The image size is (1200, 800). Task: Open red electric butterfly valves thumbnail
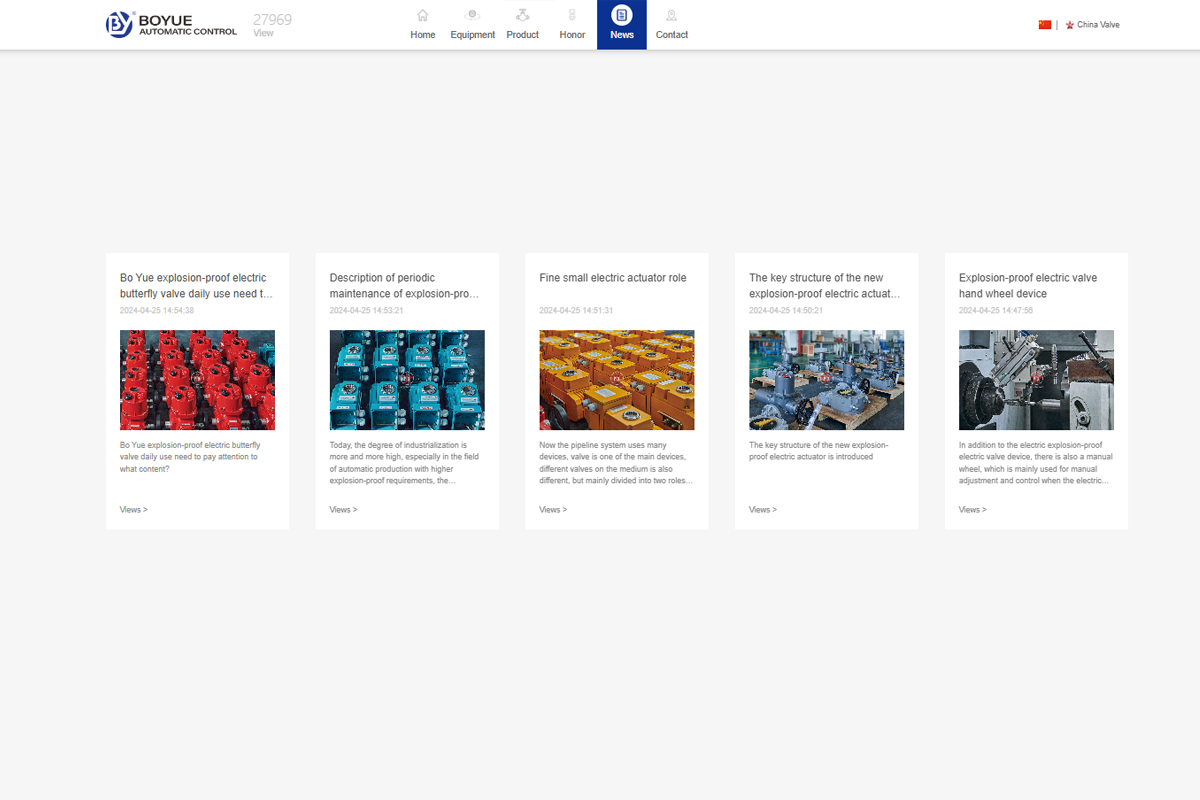[197, 380]
